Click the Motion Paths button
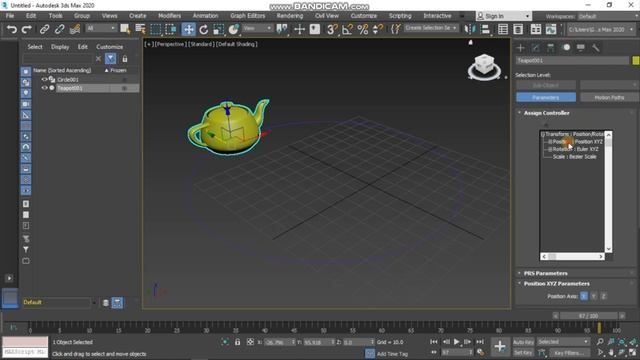The image size is (640, 360). (x=609, y=97)
